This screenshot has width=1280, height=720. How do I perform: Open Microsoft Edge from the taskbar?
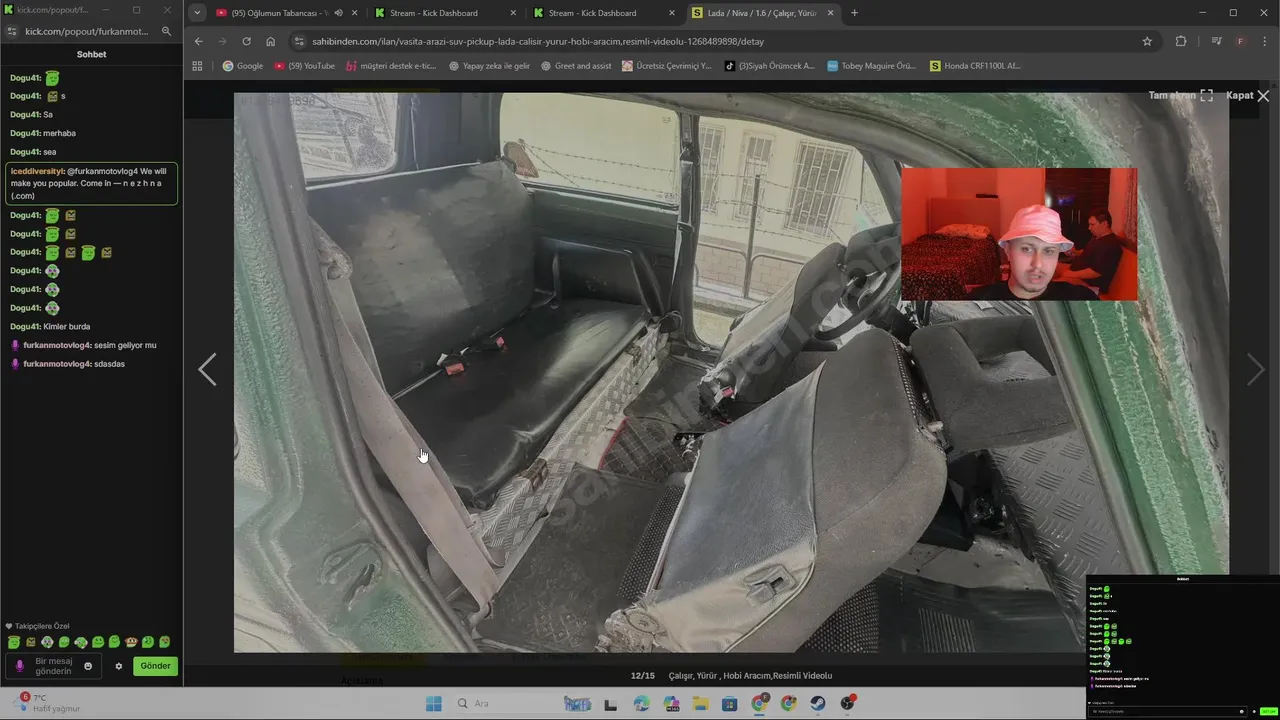tap(641, 704)
